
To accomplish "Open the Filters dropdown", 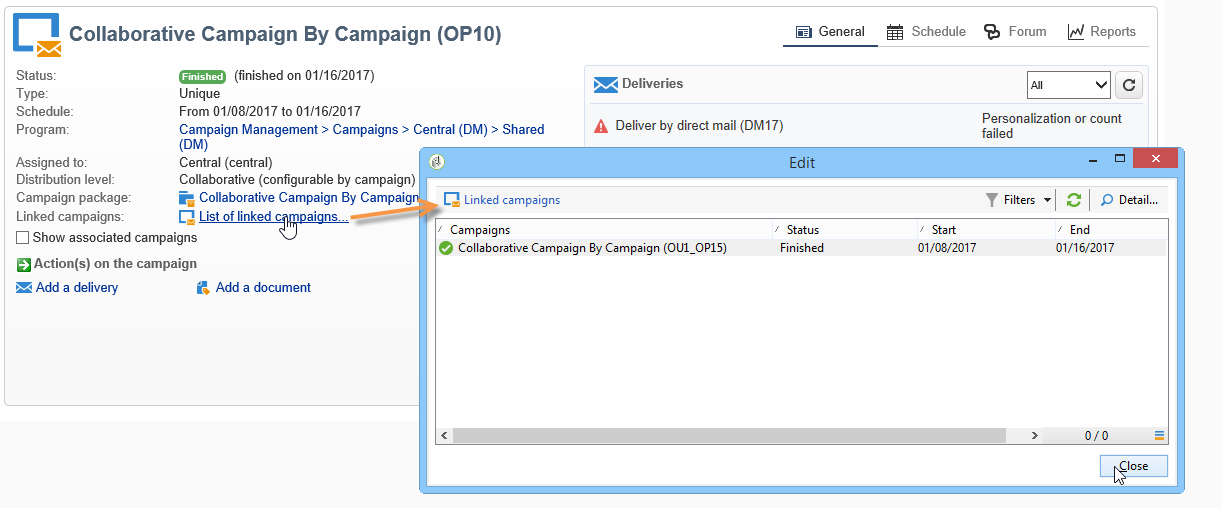I will [1019, 200].
